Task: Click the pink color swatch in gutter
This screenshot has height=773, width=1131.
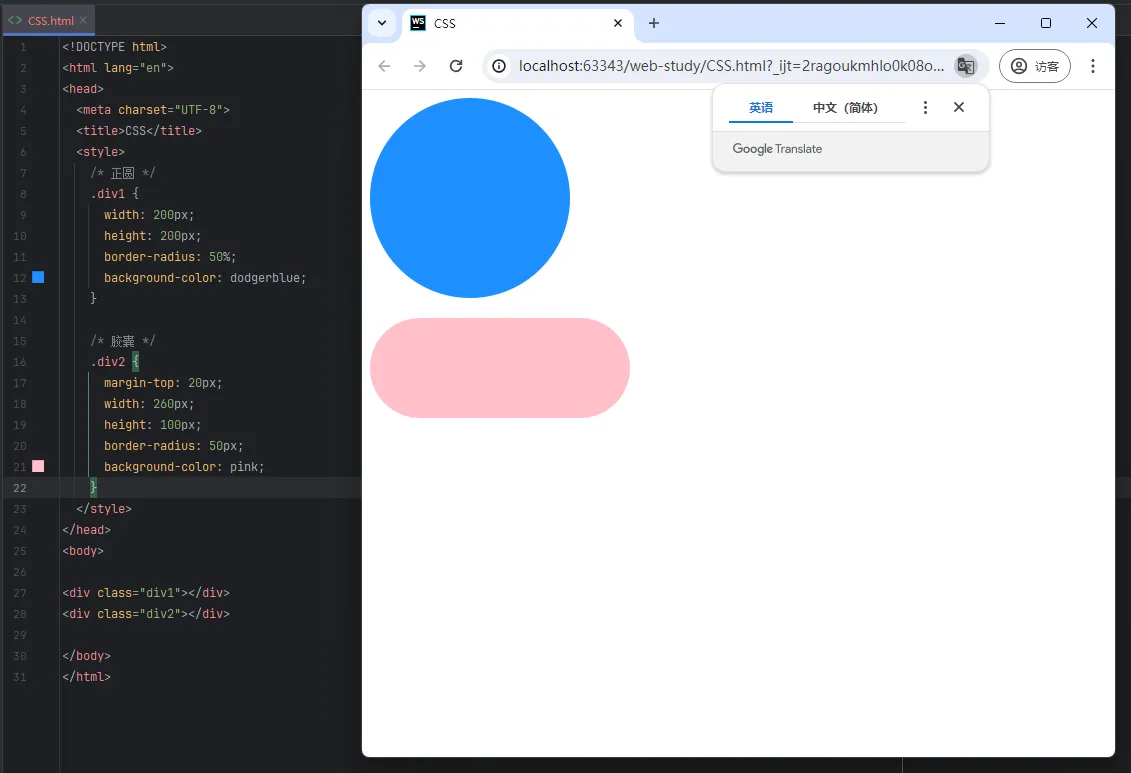Action: point(38,466)
